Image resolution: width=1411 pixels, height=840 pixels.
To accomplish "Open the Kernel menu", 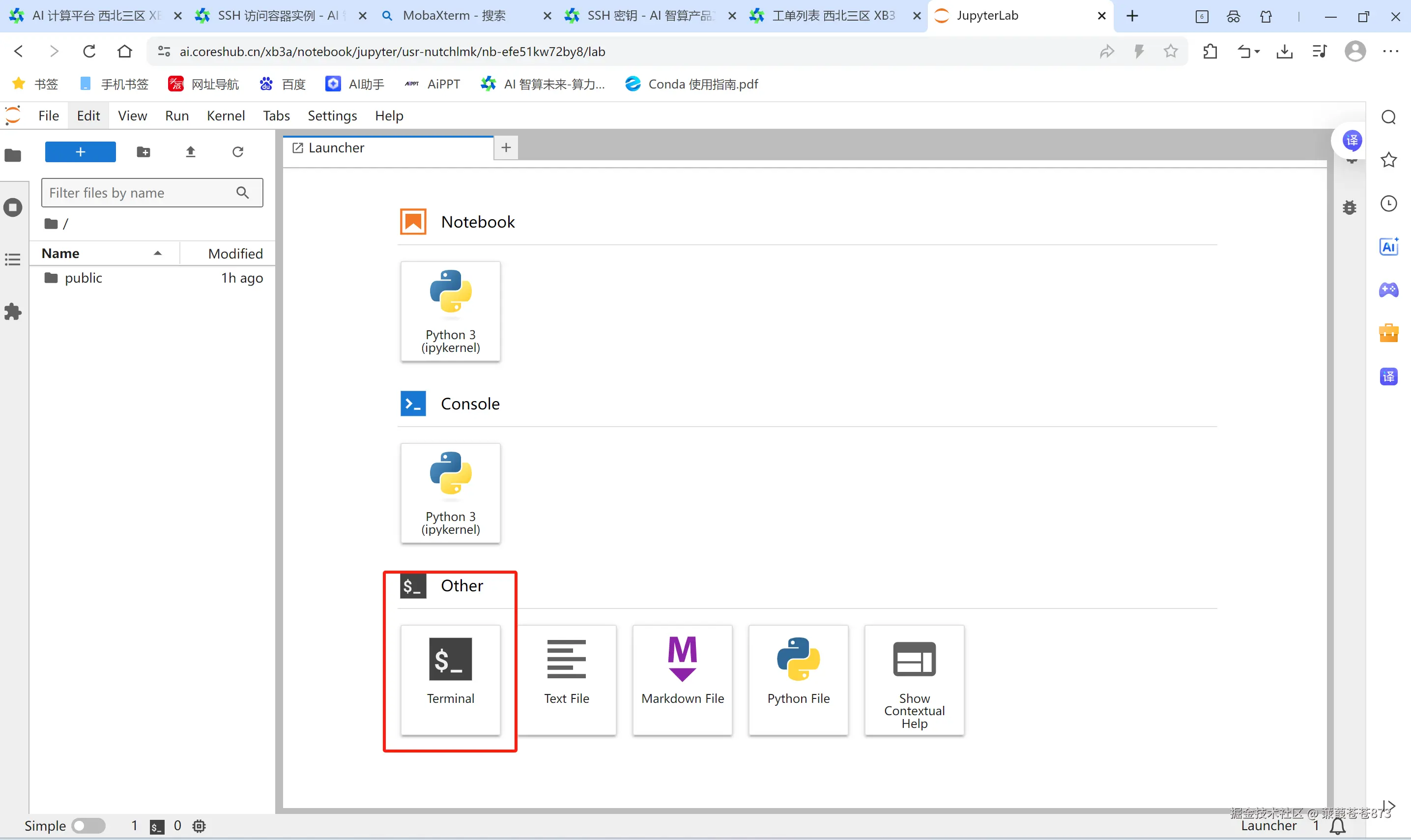I will tap(225, 116).
